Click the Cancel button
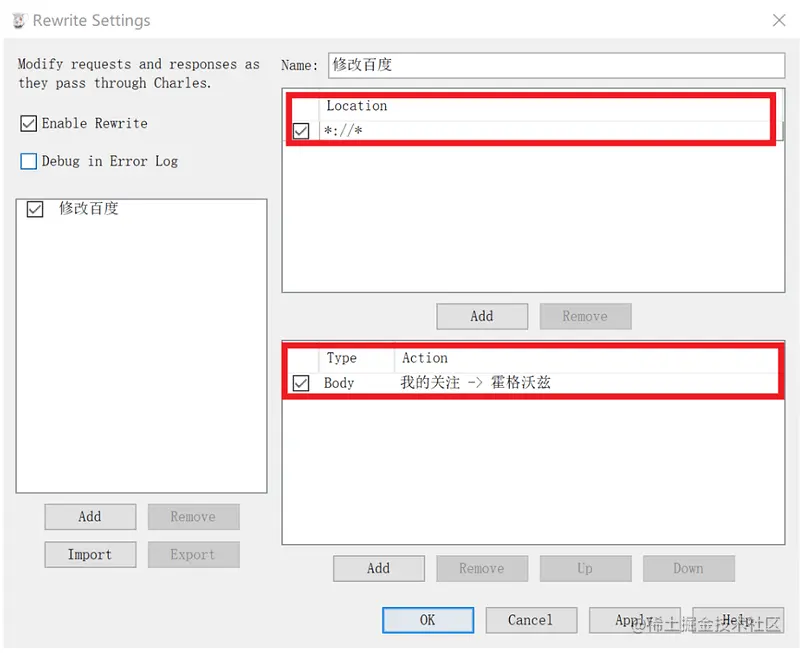This screenshot has width=800, height=653. tap(531, 620)
